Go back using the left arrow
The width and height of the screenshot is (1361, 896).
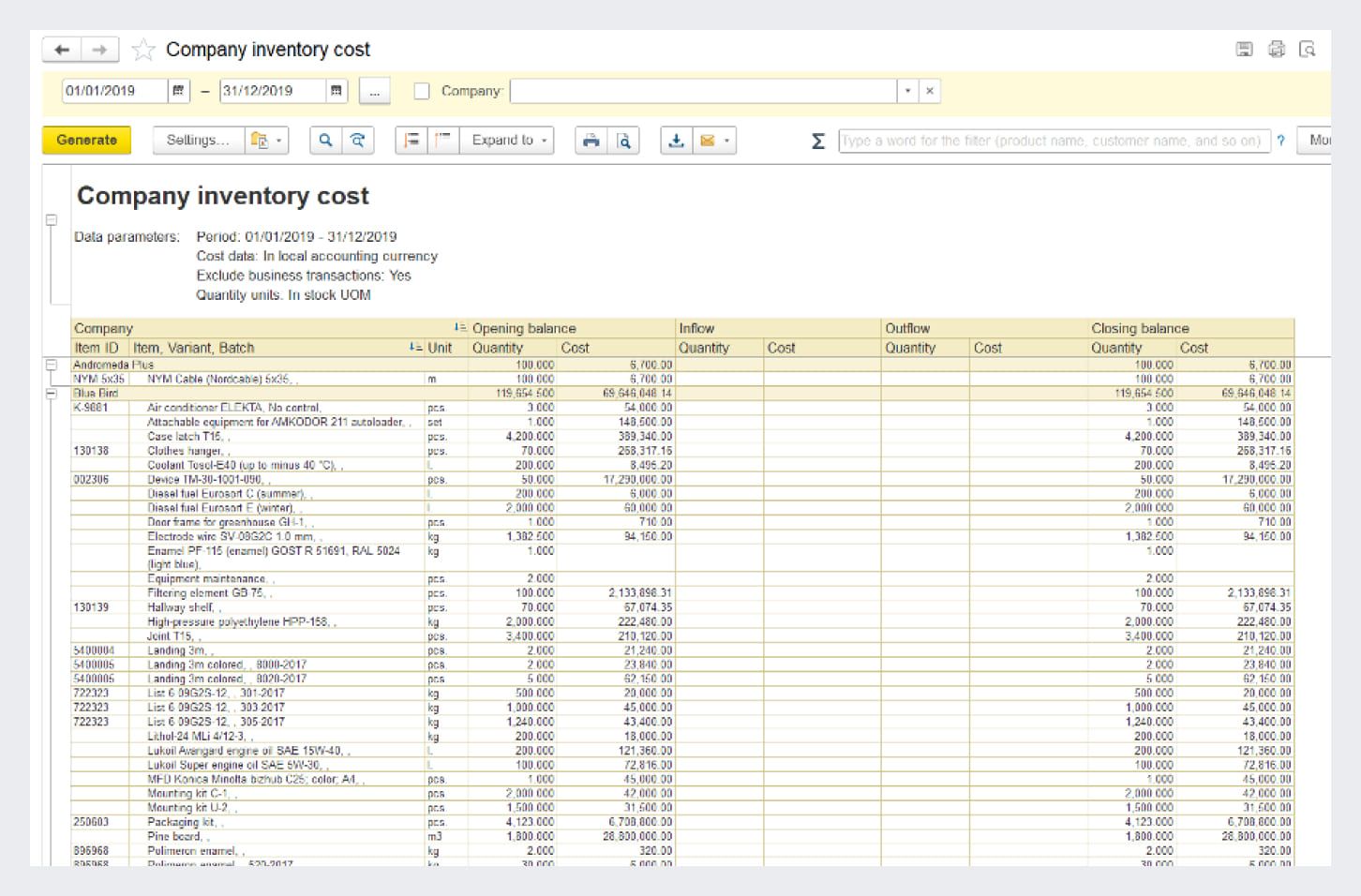click(62, 50)
